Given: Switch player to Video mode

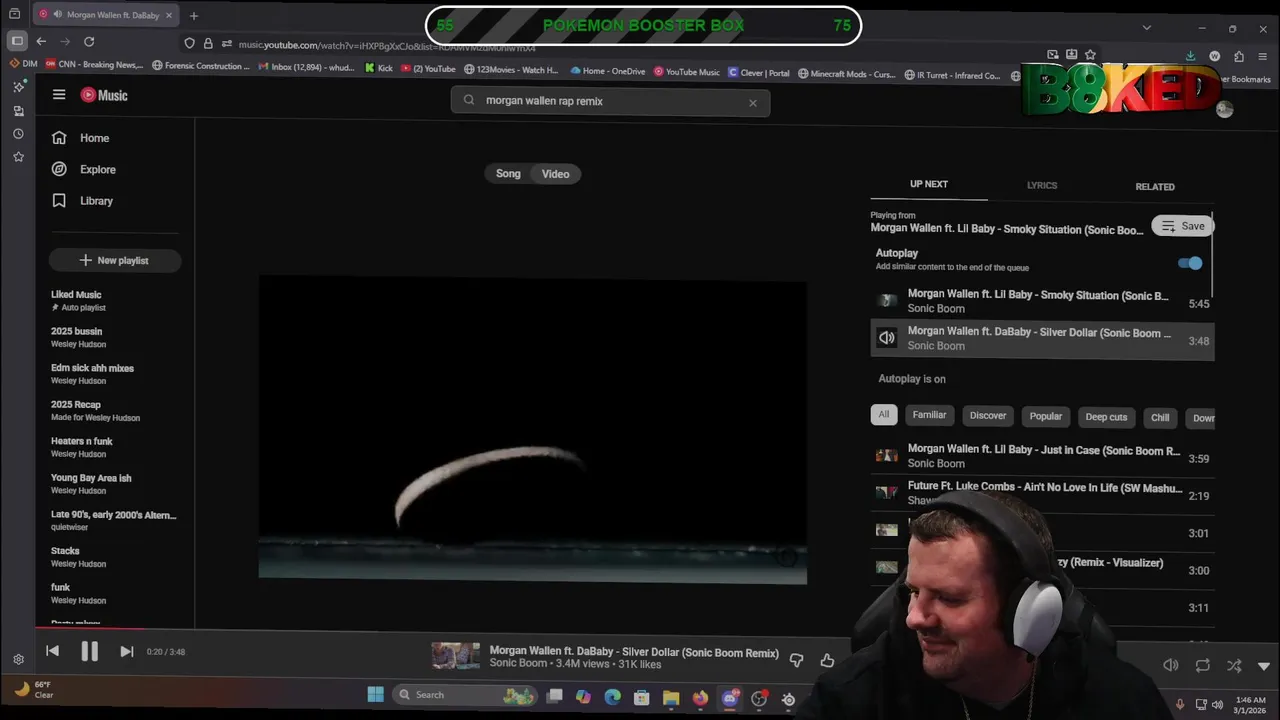Looking at the screenshot, I should [556, 174].
